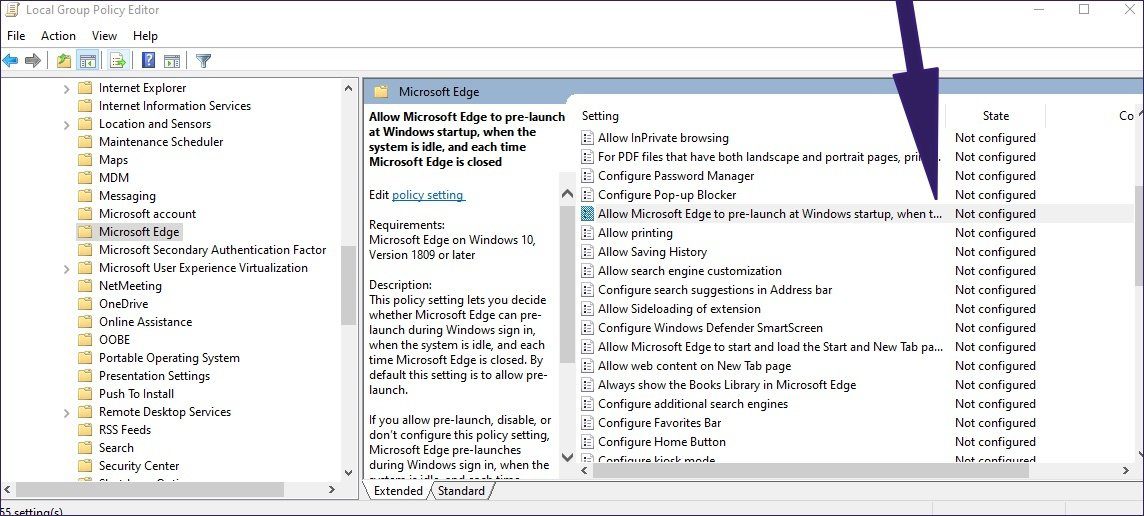This screenshot has width=1144, height=516.
Task: Toggle the Show/Hide action pane icon
Action: (171, 61)
